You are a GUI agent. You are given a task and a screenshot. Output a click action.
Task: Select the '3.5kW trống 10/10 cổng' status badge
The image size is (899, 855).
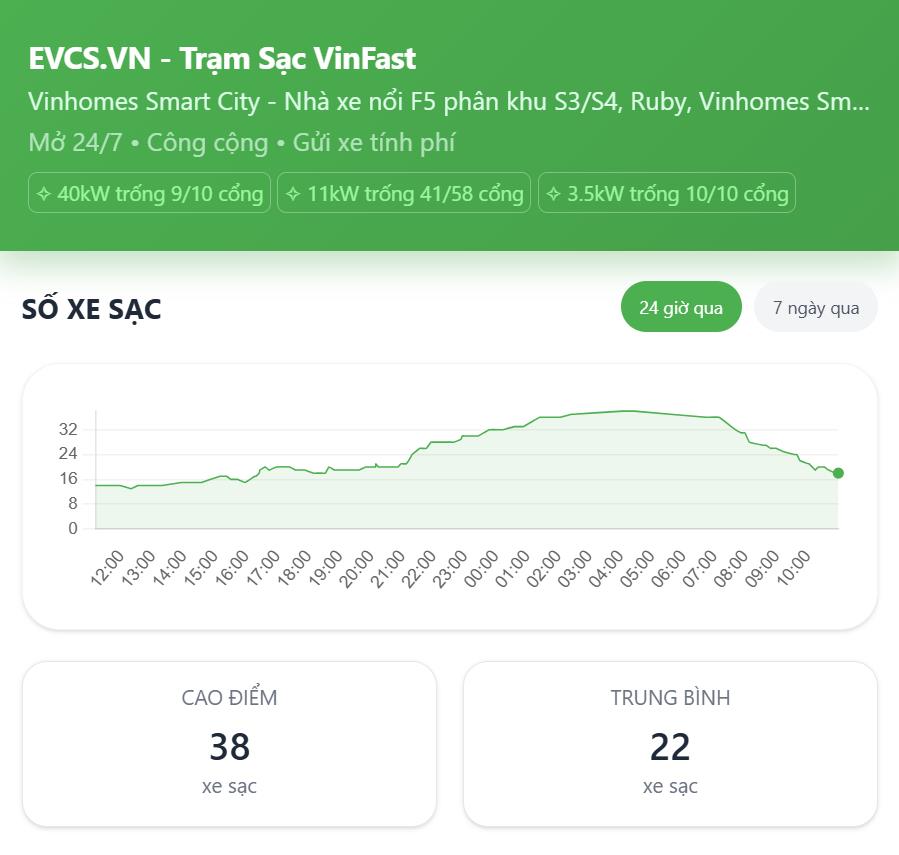click(x=667, y=193)
